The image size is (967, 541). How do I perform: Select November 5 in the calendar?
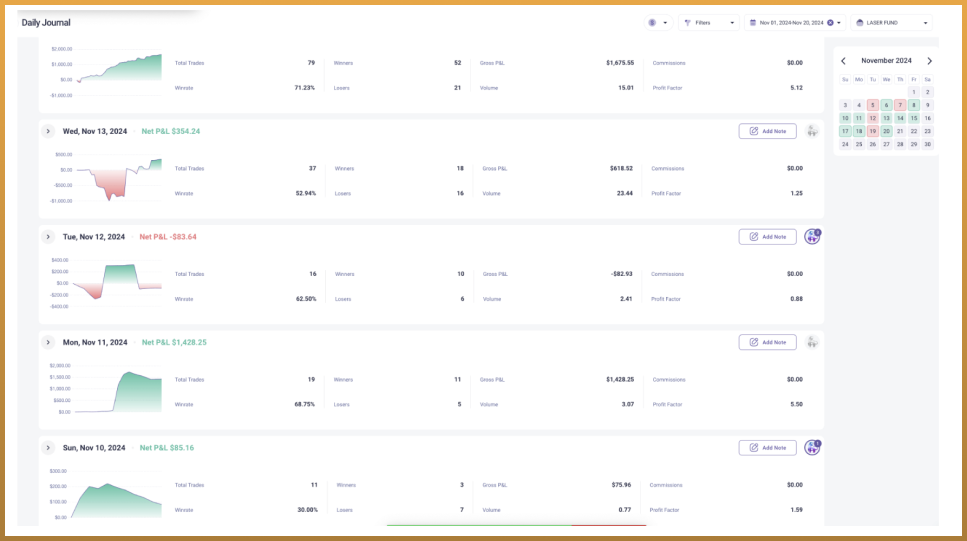point(873,105)
